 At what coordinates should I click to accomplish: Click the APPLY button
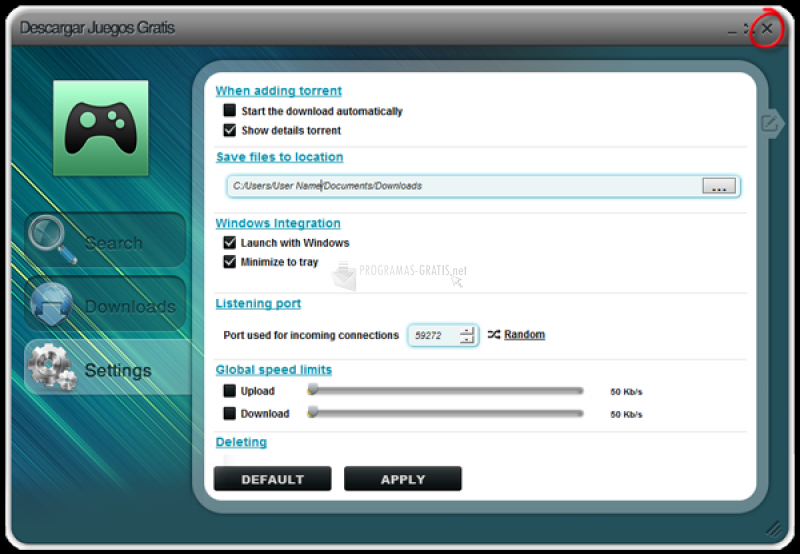(x=403, y=479)
